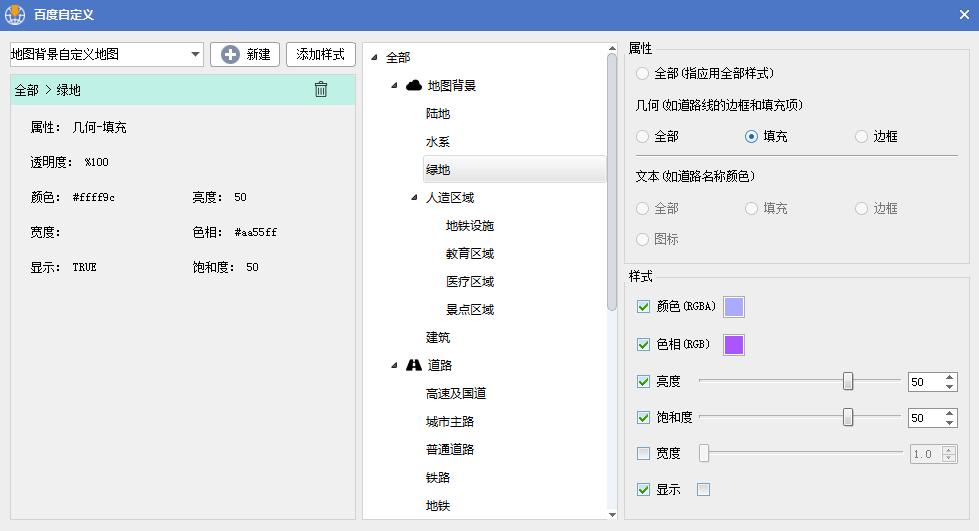Collapse the 人造区域 tree node

[x=414, y=197]
